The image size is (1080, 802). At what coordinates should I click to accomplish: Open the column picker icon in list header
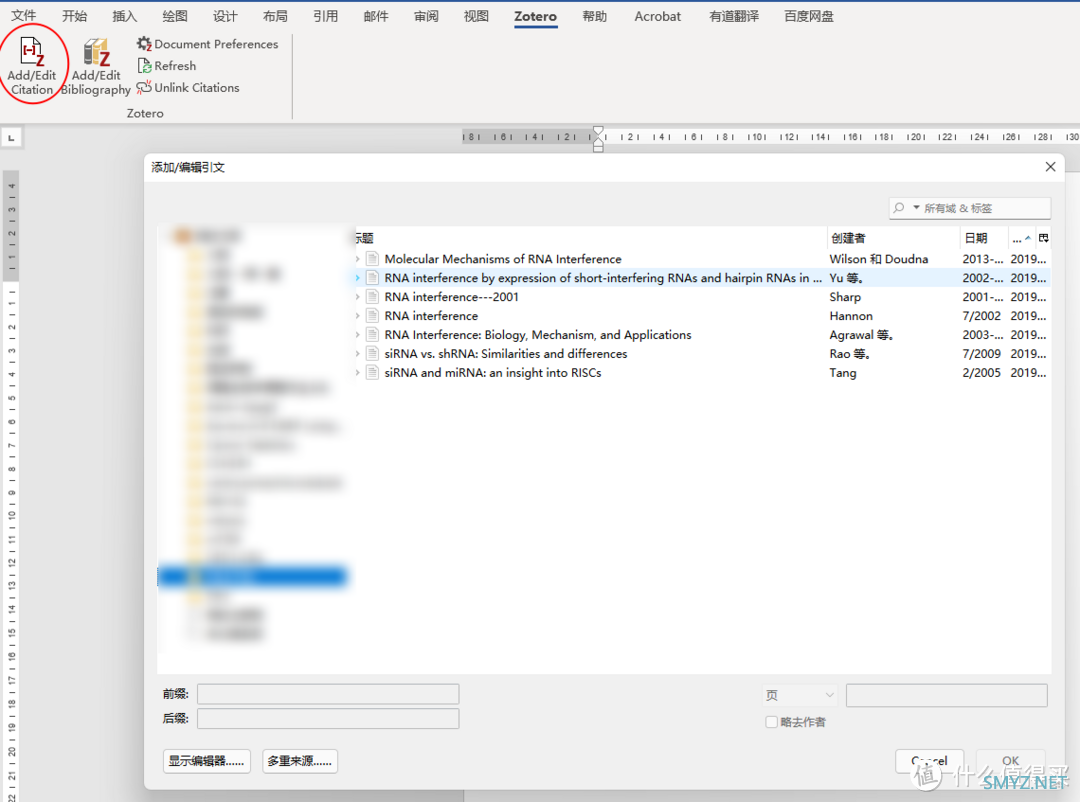[x=1043, y=238]
